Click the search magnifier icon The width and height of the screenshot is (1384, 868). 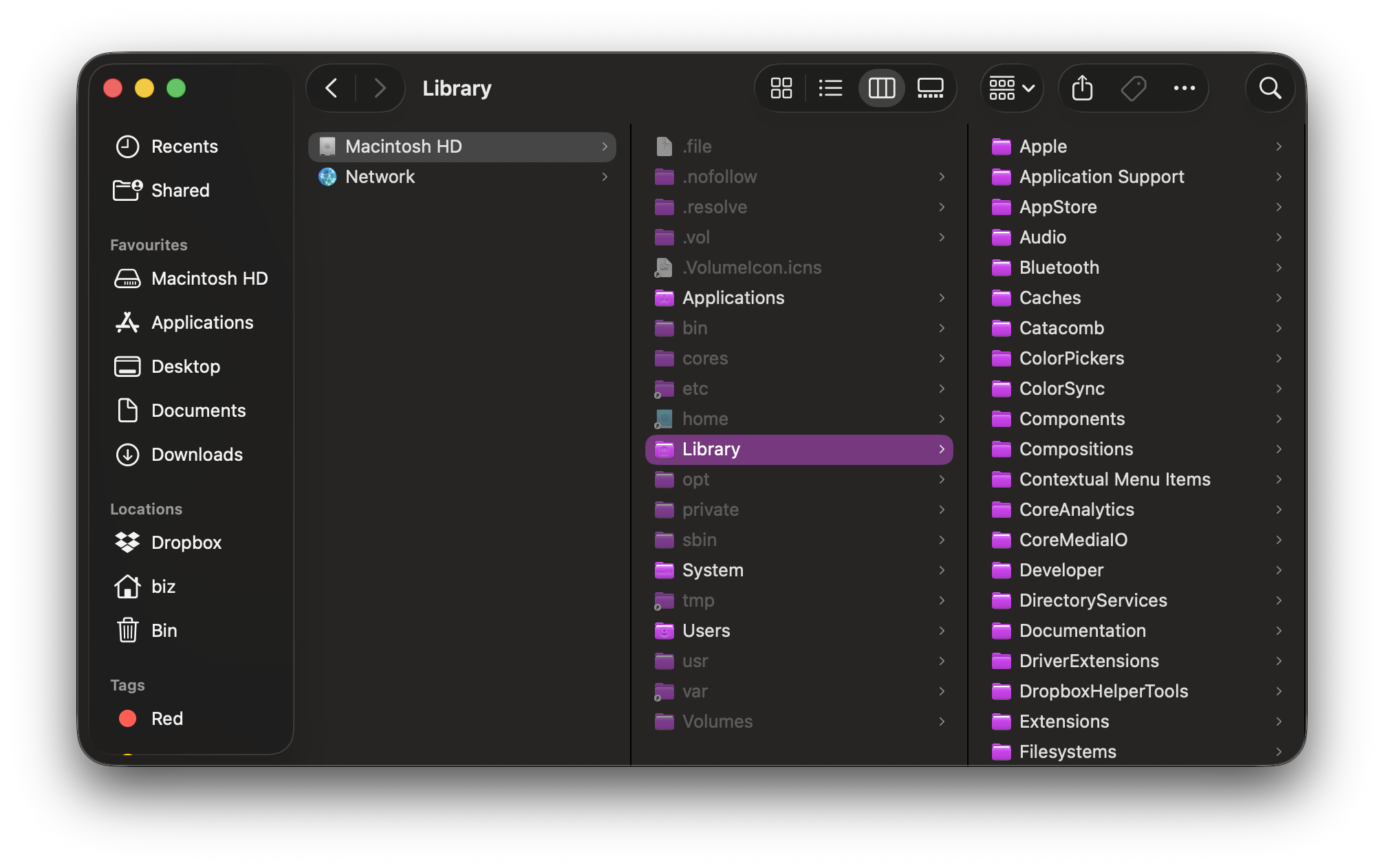[1270, 88]
